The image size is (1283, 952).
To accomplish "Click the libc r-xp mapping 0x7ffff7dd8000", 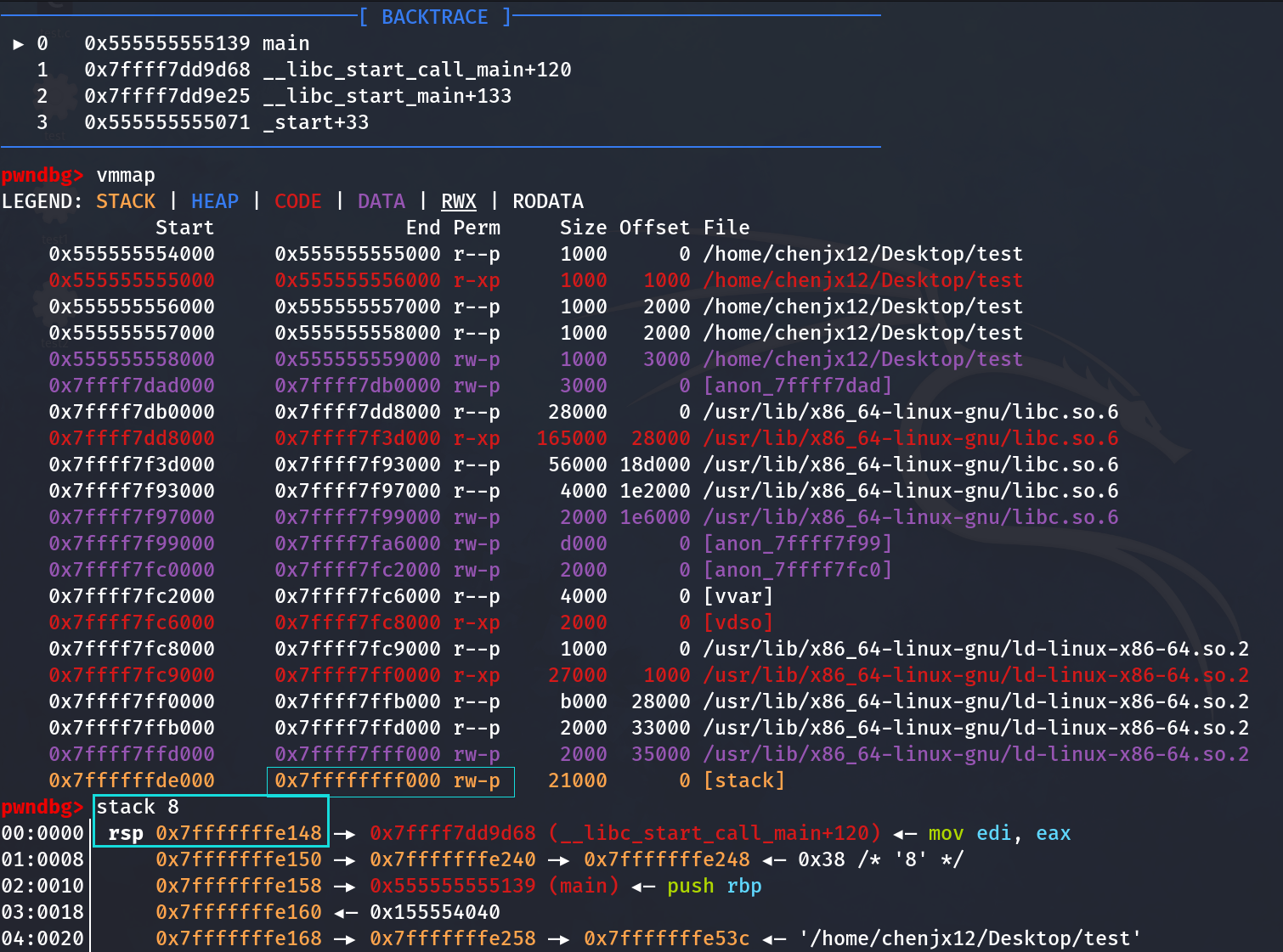I will pos(132,438).
